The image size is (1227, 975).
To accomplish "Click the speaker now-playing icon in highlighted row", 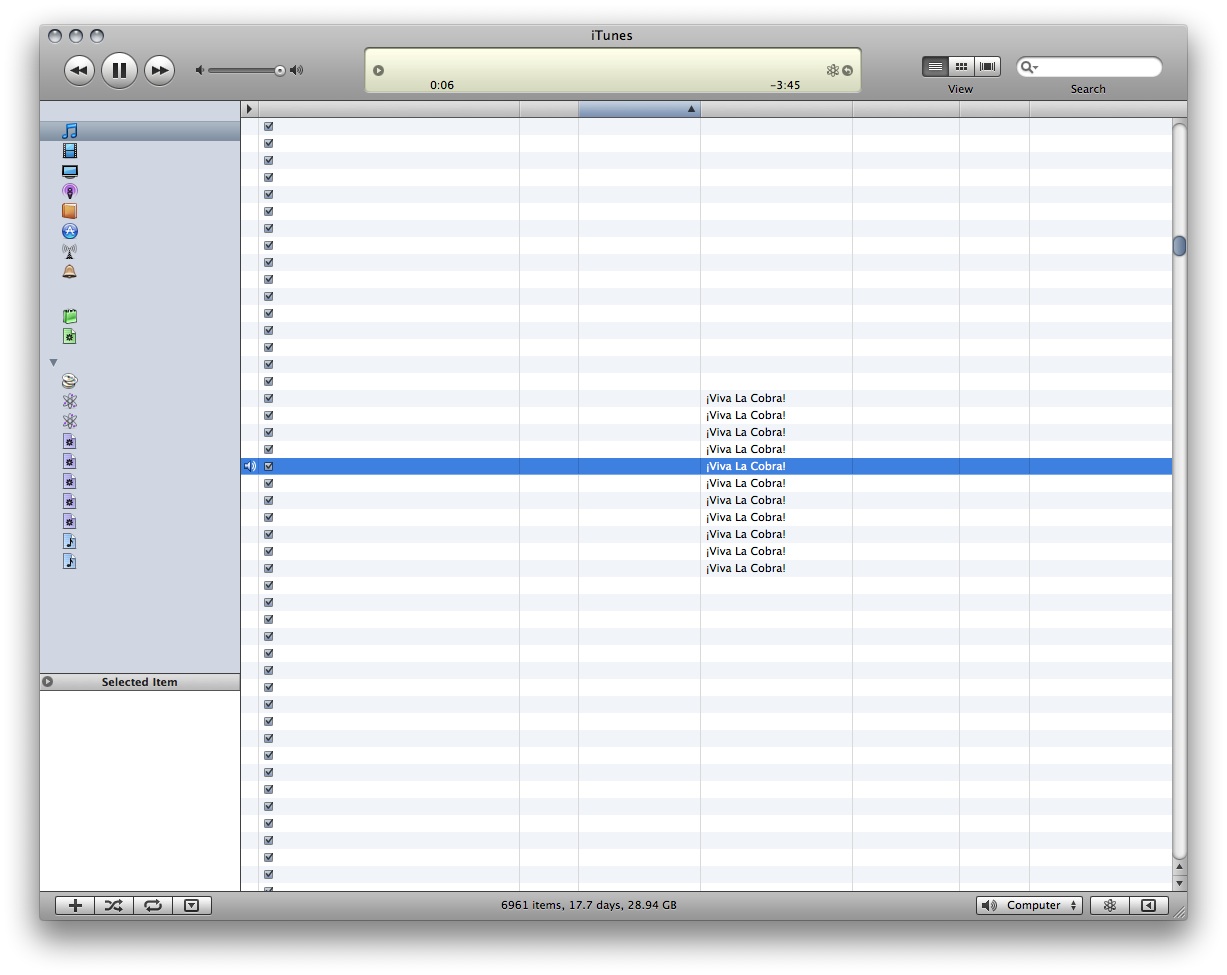I will (250, 466).
